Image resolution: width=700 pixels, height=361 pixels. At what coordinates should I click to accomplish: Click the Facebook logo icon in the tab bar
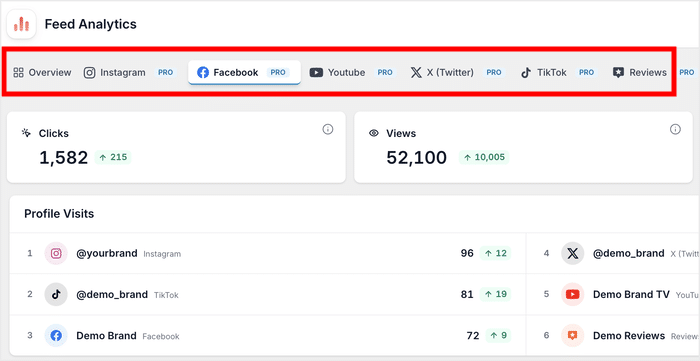(x=203, y=72)
